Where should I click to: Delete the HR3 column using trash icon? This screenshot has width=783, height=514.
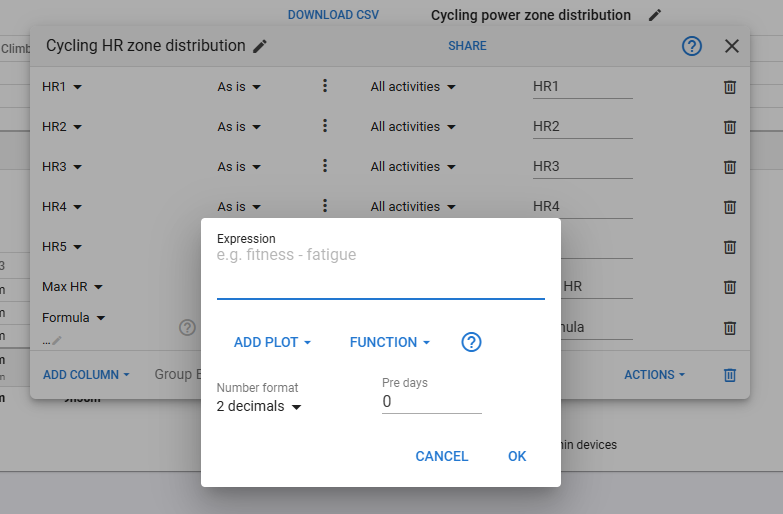(730, 167)
